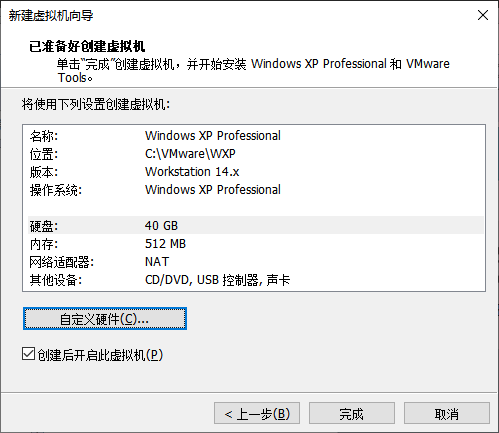The image size is (499, 433).
Task: Select the 版本 Workstation 14.x row
Action: tap(256, 172)
